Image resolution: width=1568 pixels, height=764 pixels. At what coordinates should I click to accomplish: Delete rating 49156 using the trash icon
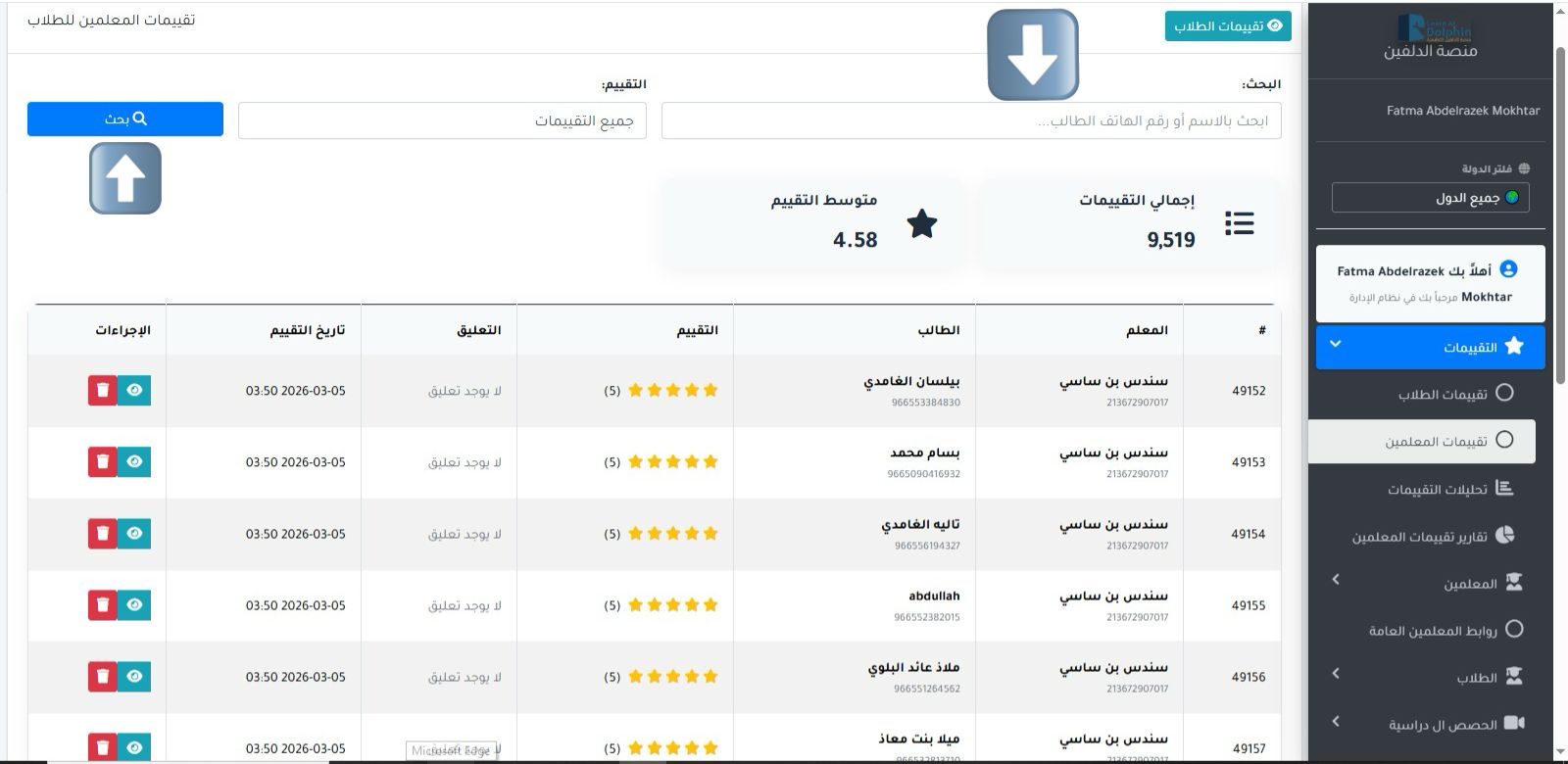pyautogui.click(x=102, y=676)
